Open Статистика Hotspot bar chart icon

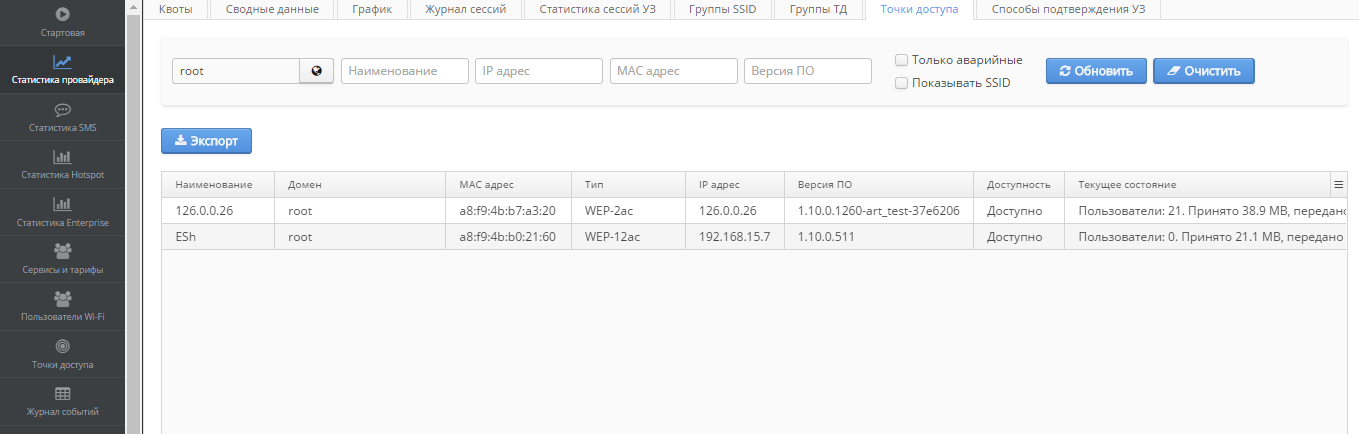coord(62,157)
